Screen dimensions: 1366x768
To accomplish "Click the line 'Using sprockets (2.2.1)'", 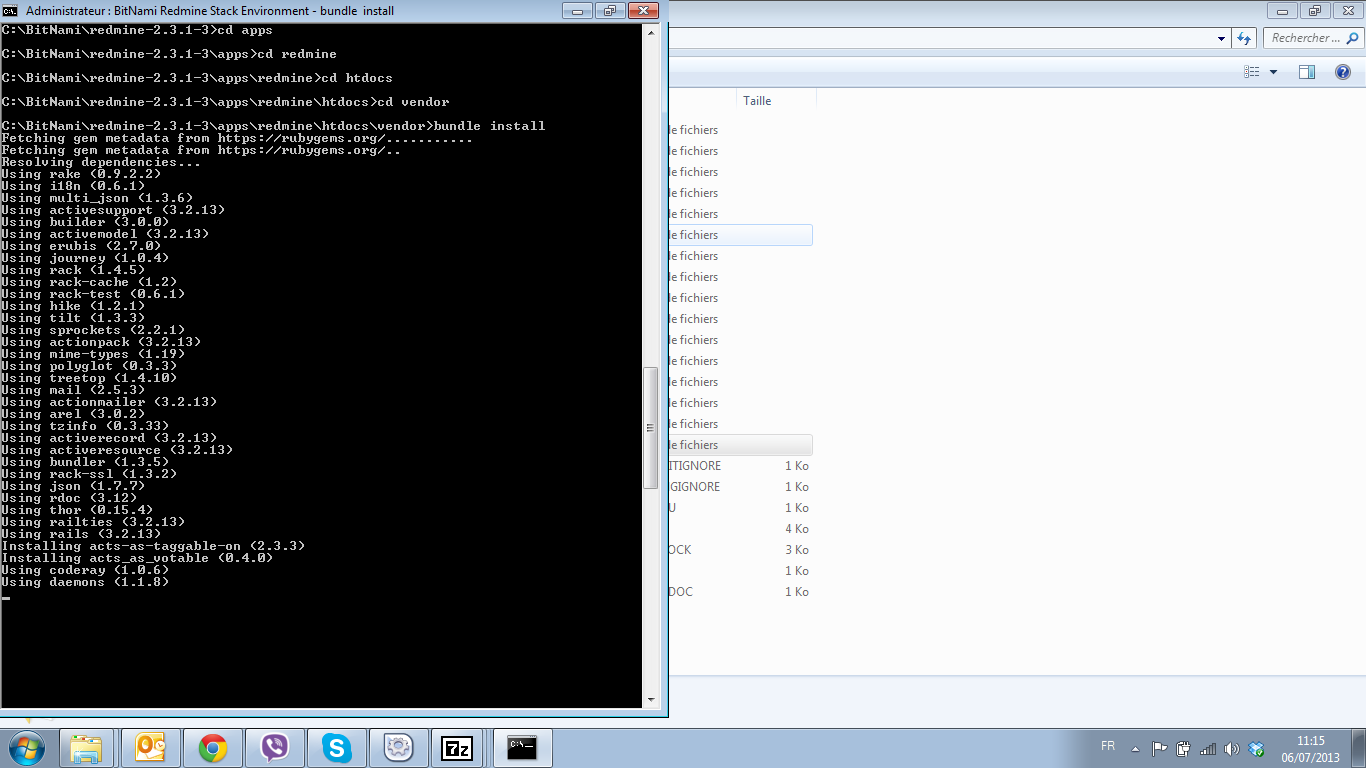I will pyautogui.click(x=93, y=330).
